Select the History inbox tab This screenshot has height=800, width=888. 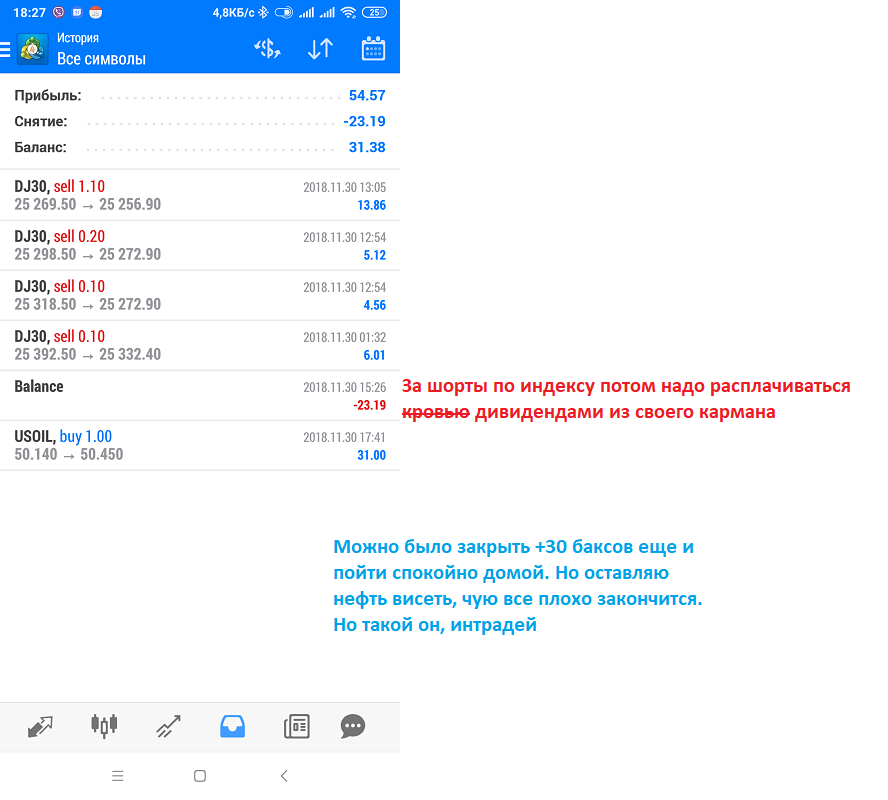(x=232, y=726)
